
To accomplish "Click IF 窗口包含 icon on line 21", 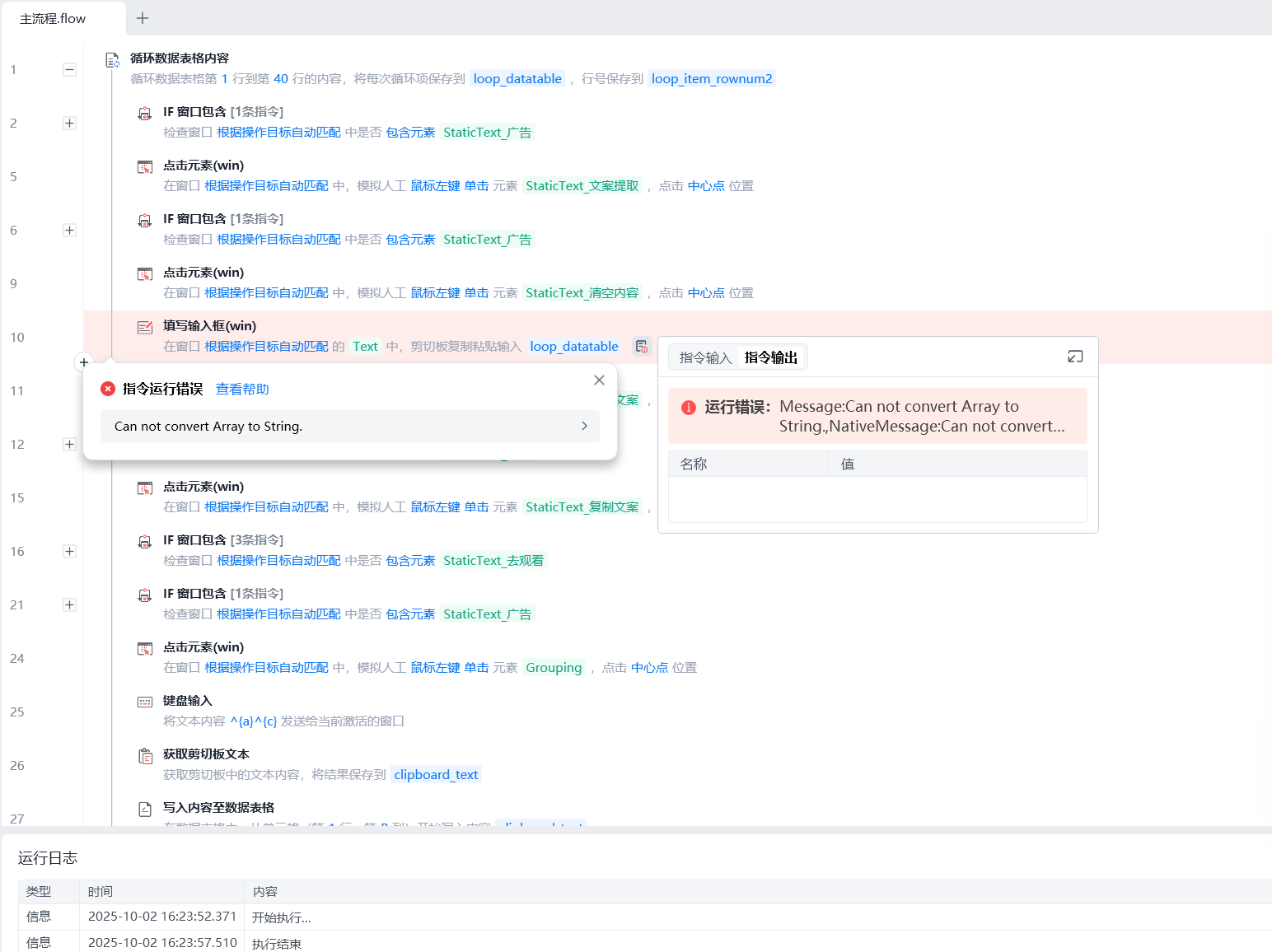I will pyautogui.click(x=145, y=595).
